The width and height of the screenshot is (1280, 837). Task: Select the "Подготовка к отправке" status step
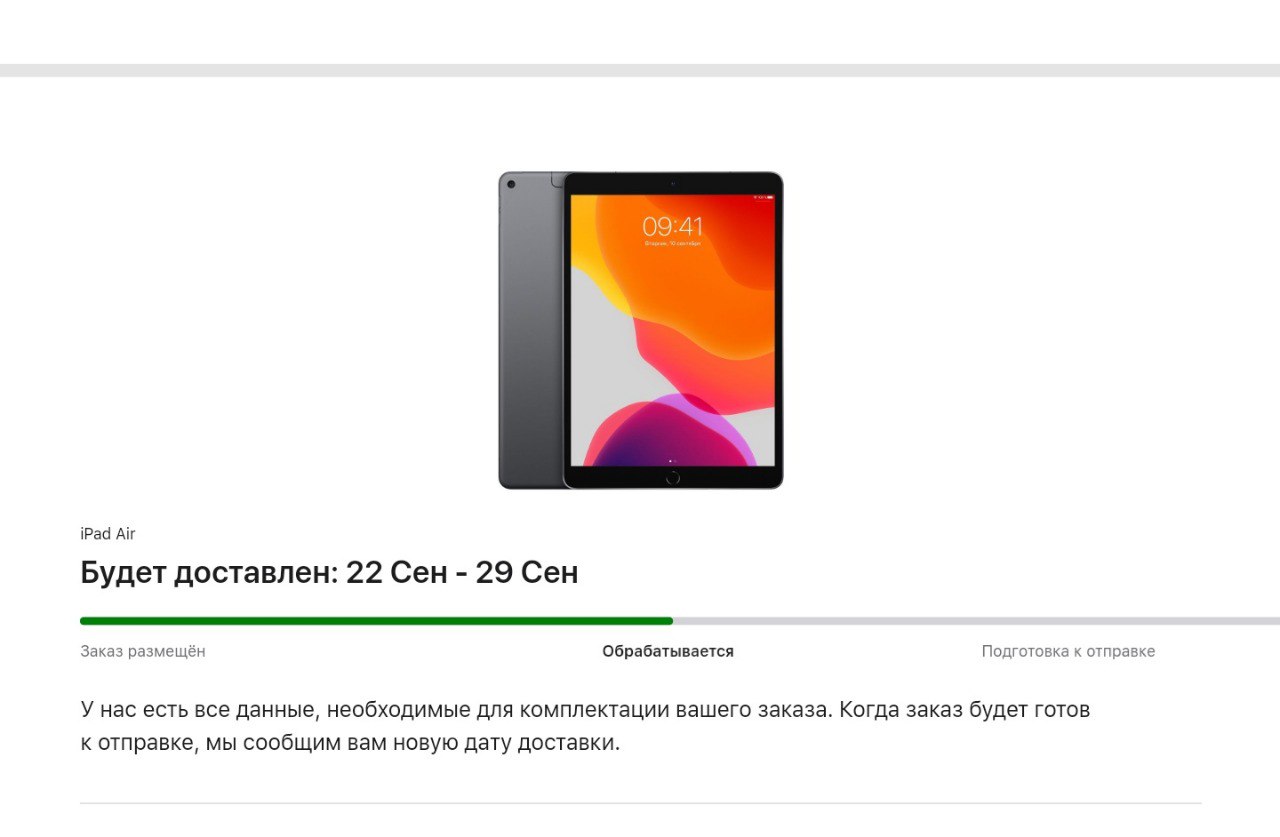[1068, 651]
